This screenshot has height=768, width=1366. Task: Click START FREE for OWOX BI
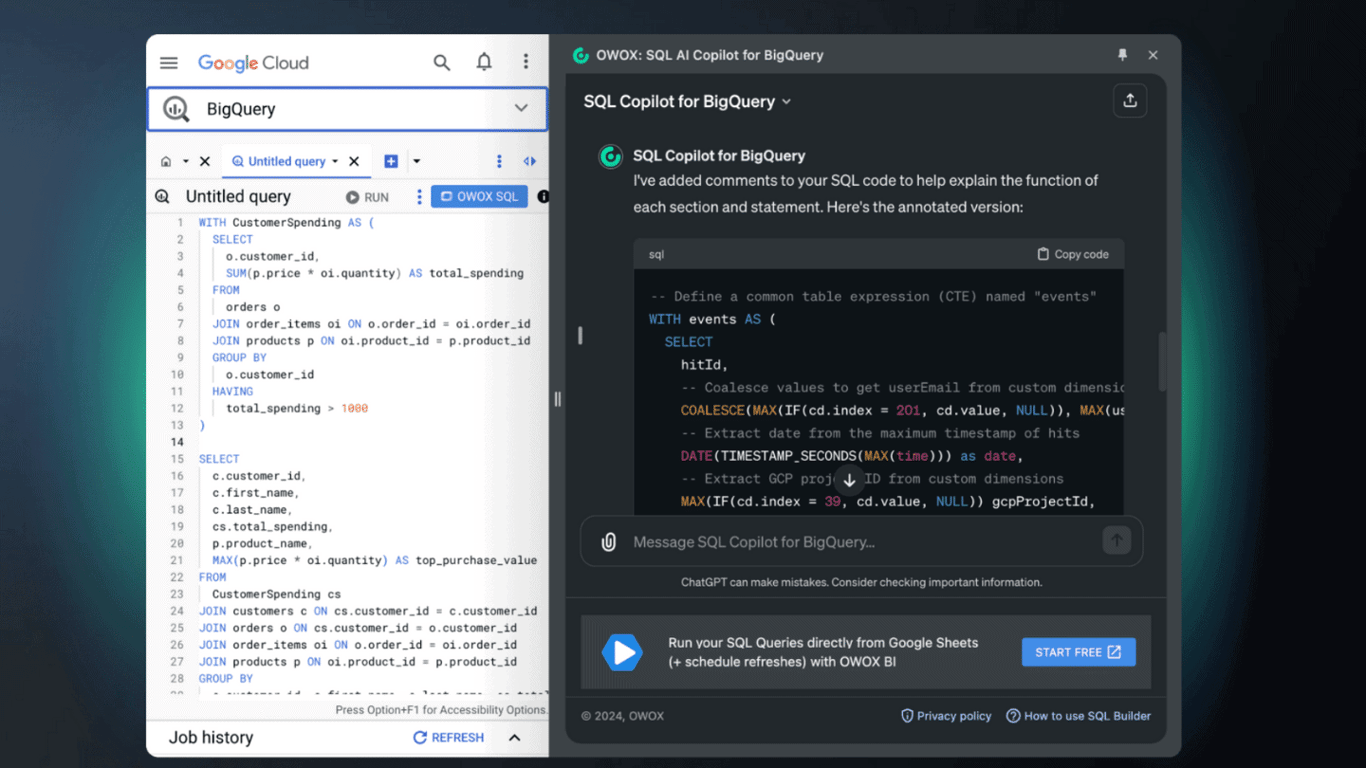1078,652
